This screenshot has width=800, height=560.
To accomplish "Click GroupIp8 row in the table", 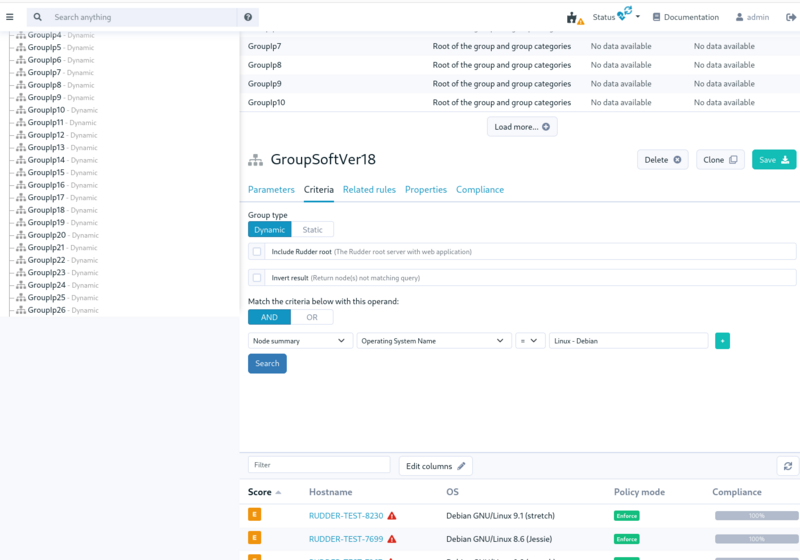I will tap(520, 65).
